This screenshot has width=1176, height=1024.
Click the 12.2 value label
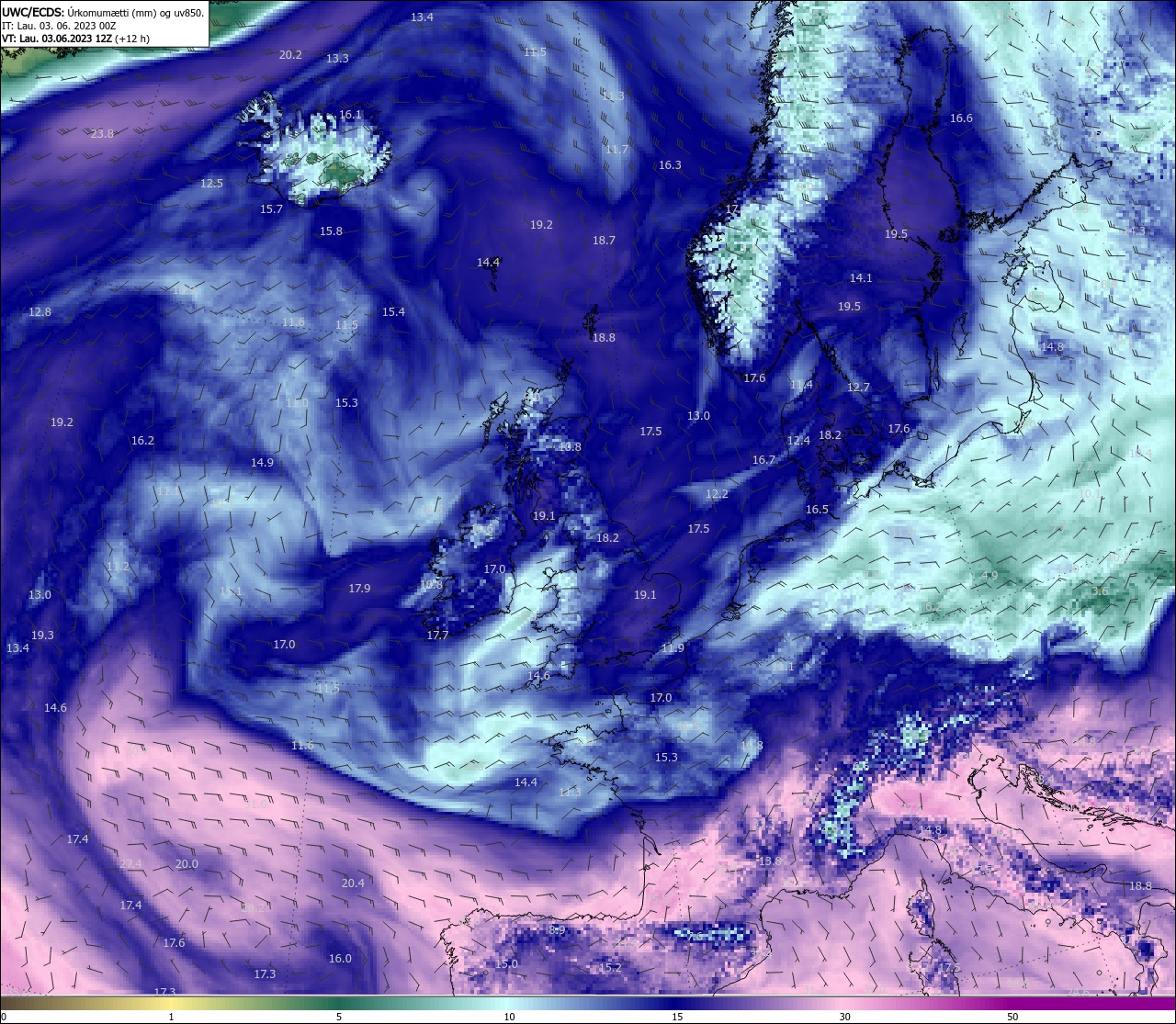pyautogui.click(x=717, y=494)
